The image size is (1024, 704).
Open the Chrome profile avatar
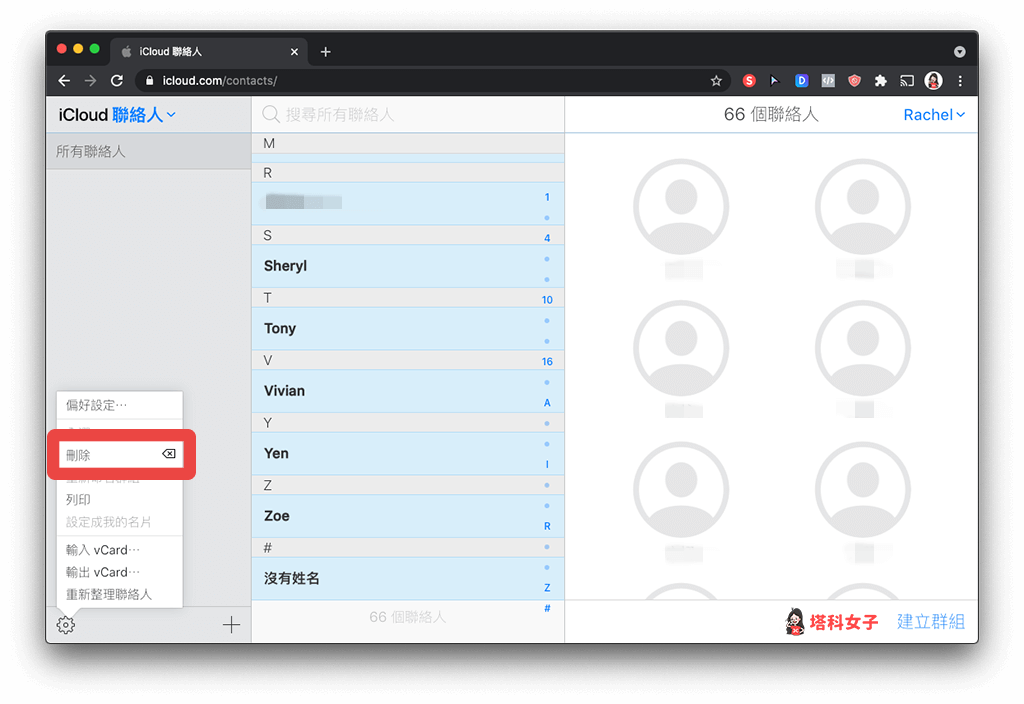933,81
